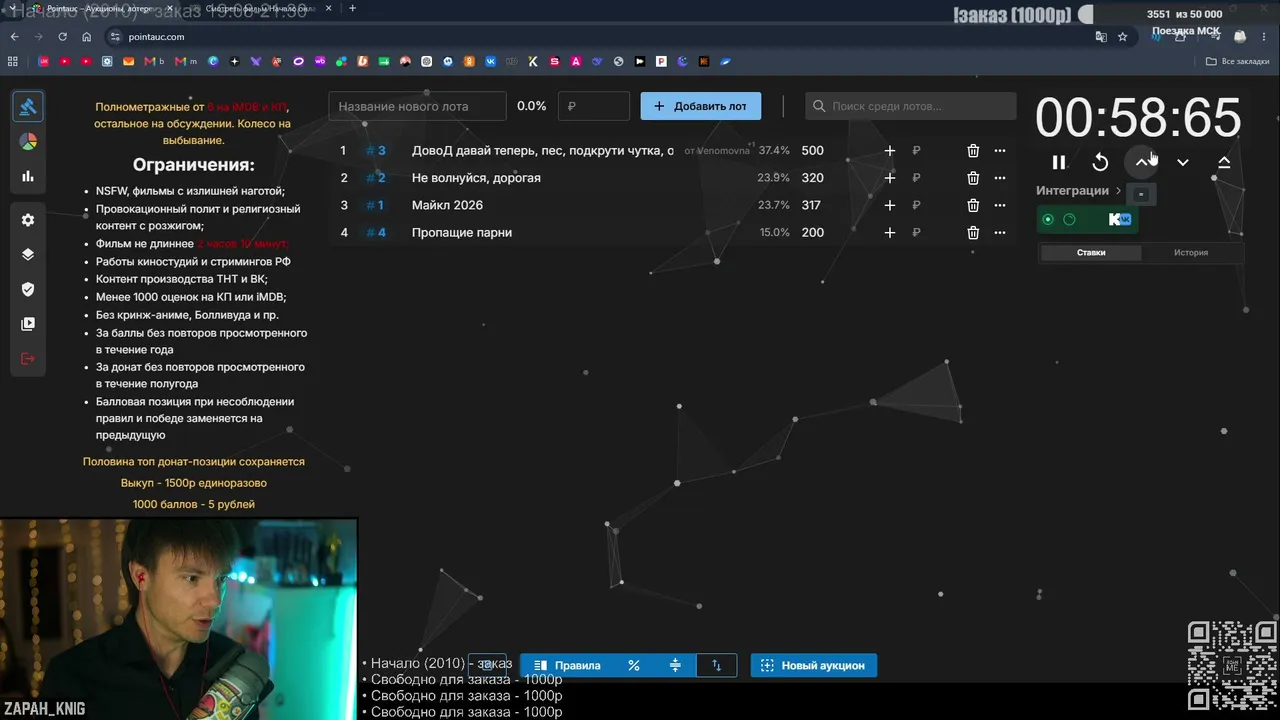Add amount to 'Не волнуйся, дорогая' lot
The image size is (1280, 720).
click(x=890, y=178)
